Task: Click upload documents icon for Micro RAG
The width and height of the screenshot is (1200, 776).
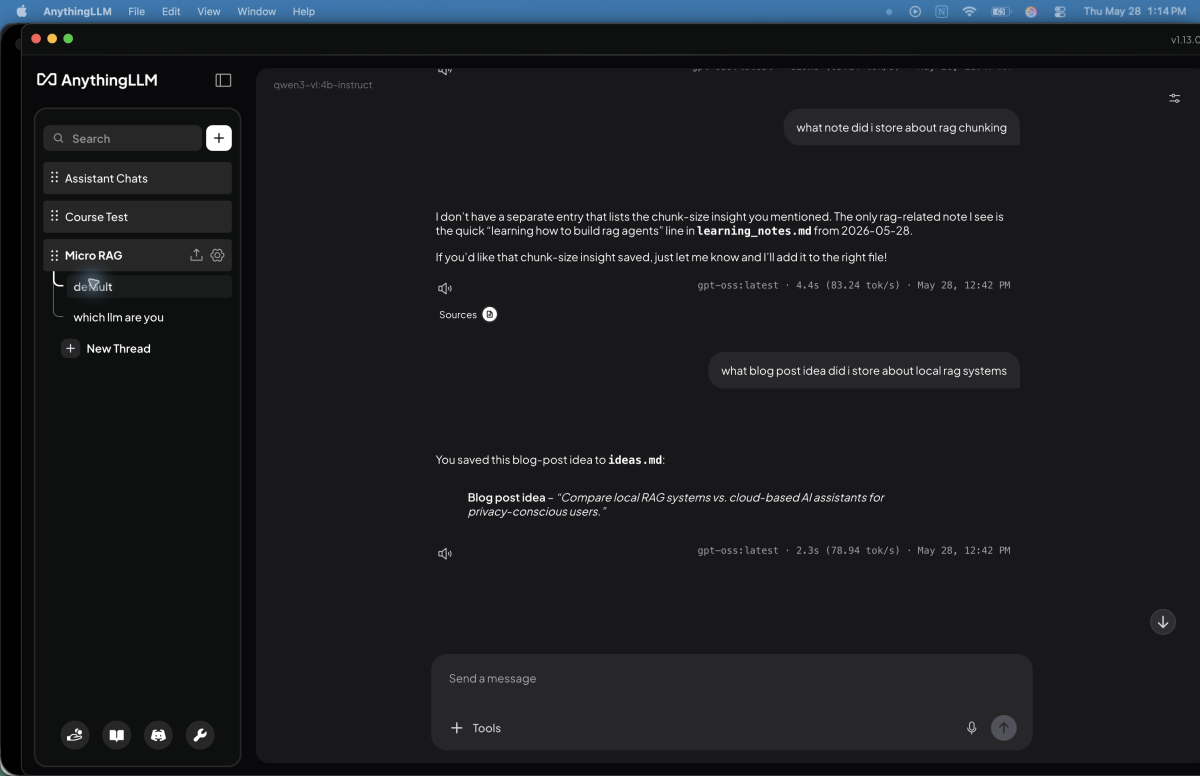Action: tap(196, 255)
